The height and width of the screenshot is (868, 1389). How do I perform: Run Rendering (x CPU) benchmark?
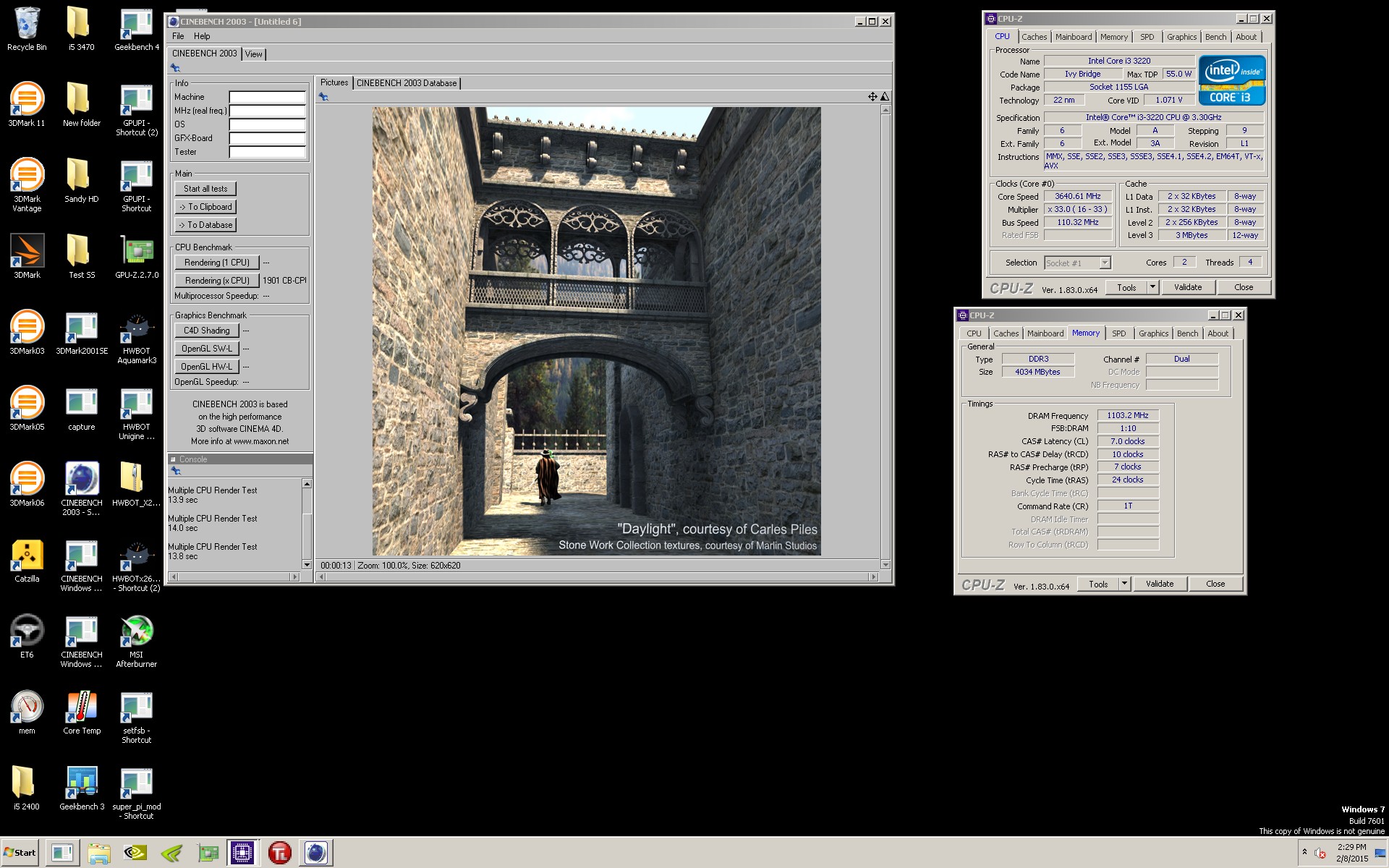click(216, 281)
